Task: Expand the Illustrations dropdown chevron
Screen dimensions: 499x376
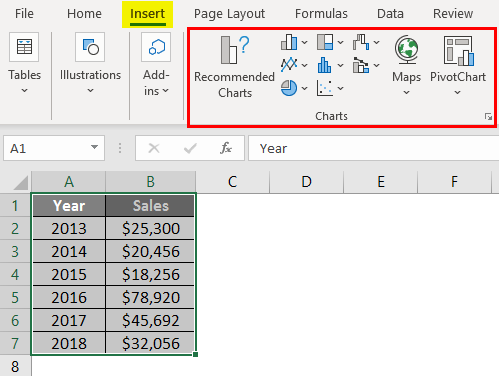Action: click(90, 90)
